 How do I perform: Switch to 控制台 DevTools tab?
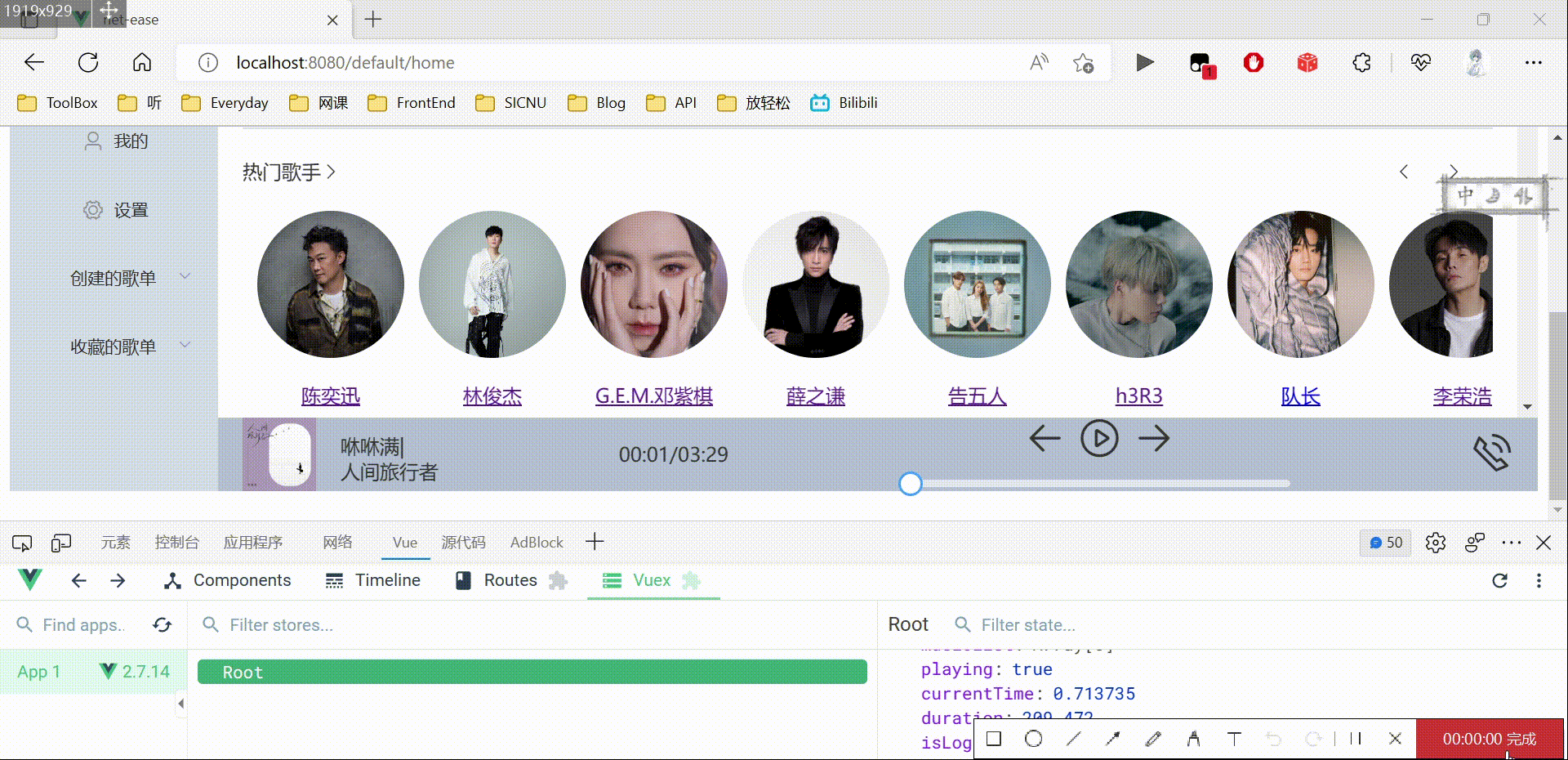click(177, 543)
